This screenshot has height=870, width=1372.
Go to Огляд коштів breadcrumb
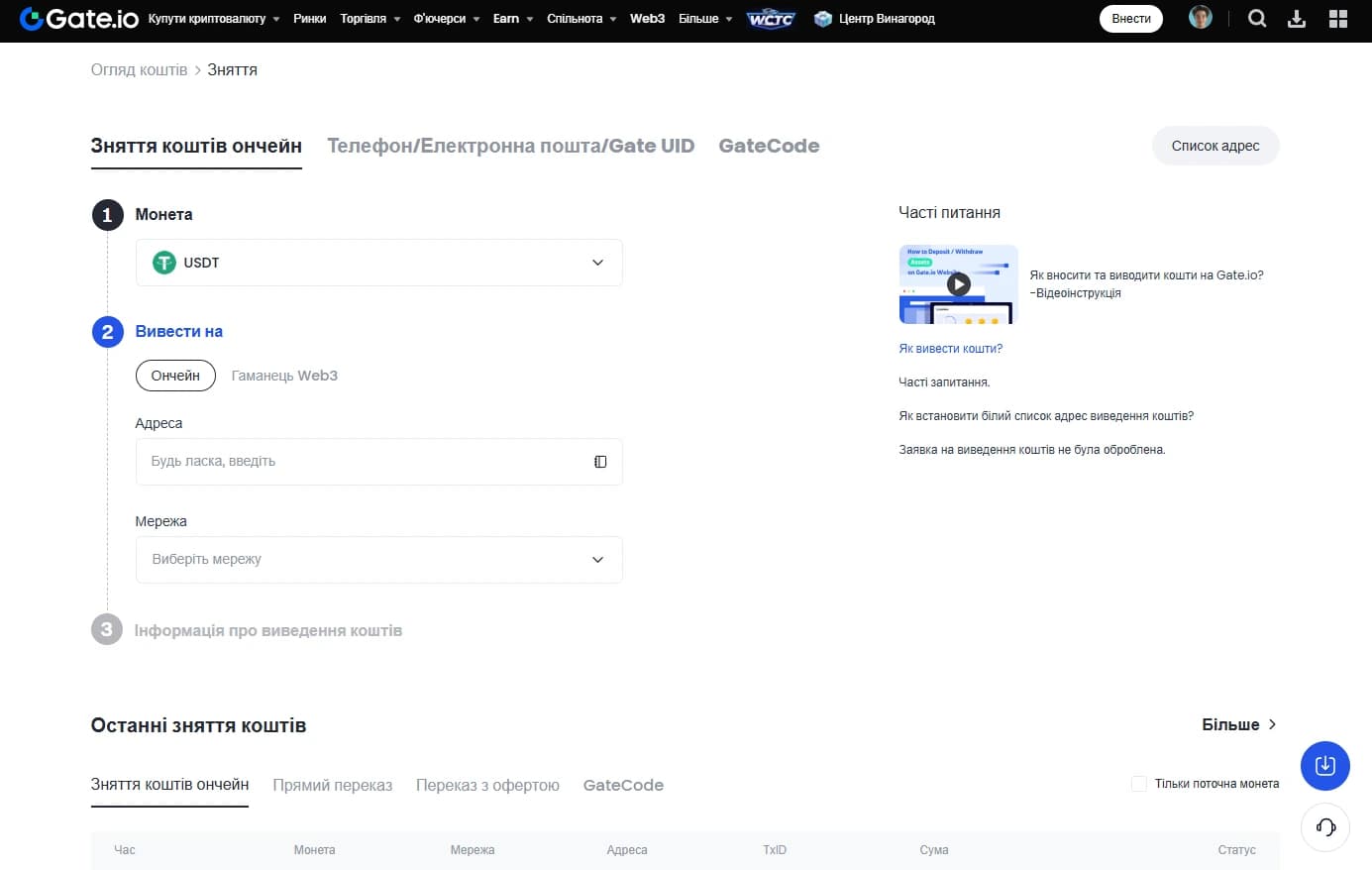pyautogui.click(x=139, y=70)
